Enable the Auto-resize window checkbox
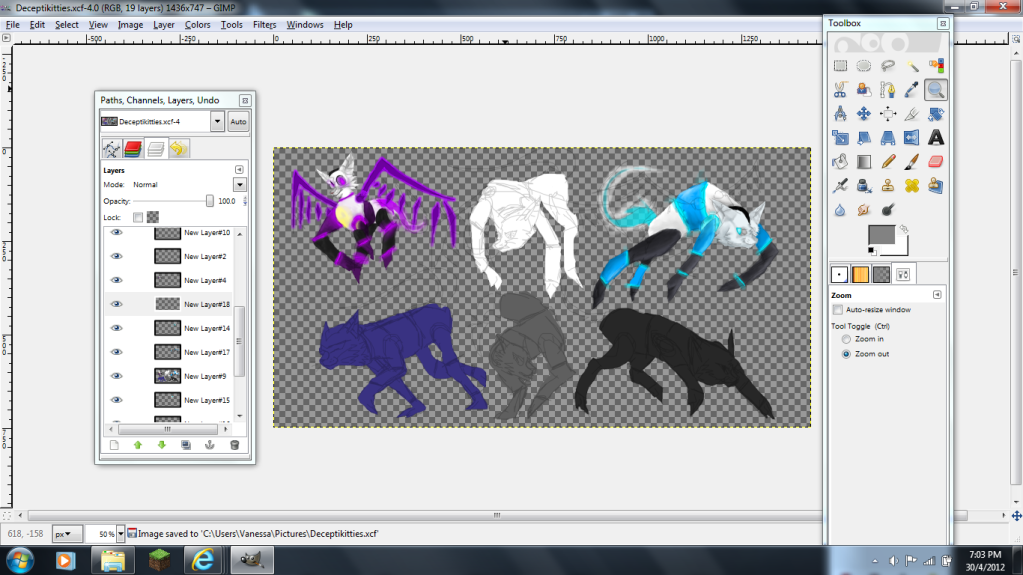The width and height of the screenshot is (1023, 575). click(838, 310)
